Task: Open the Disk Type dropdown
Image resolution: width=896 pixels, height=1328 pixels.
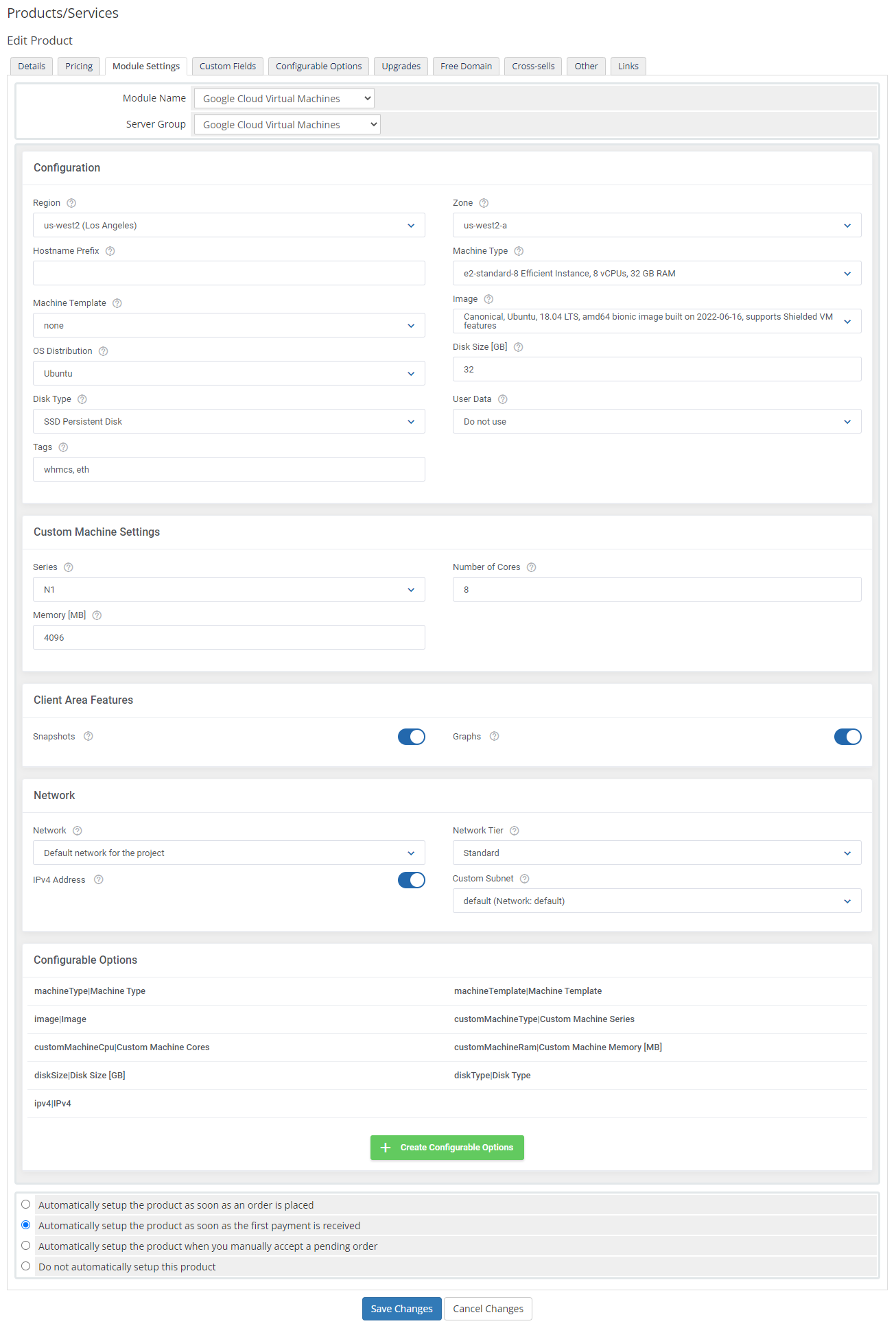Action: (x=229, y=421)
